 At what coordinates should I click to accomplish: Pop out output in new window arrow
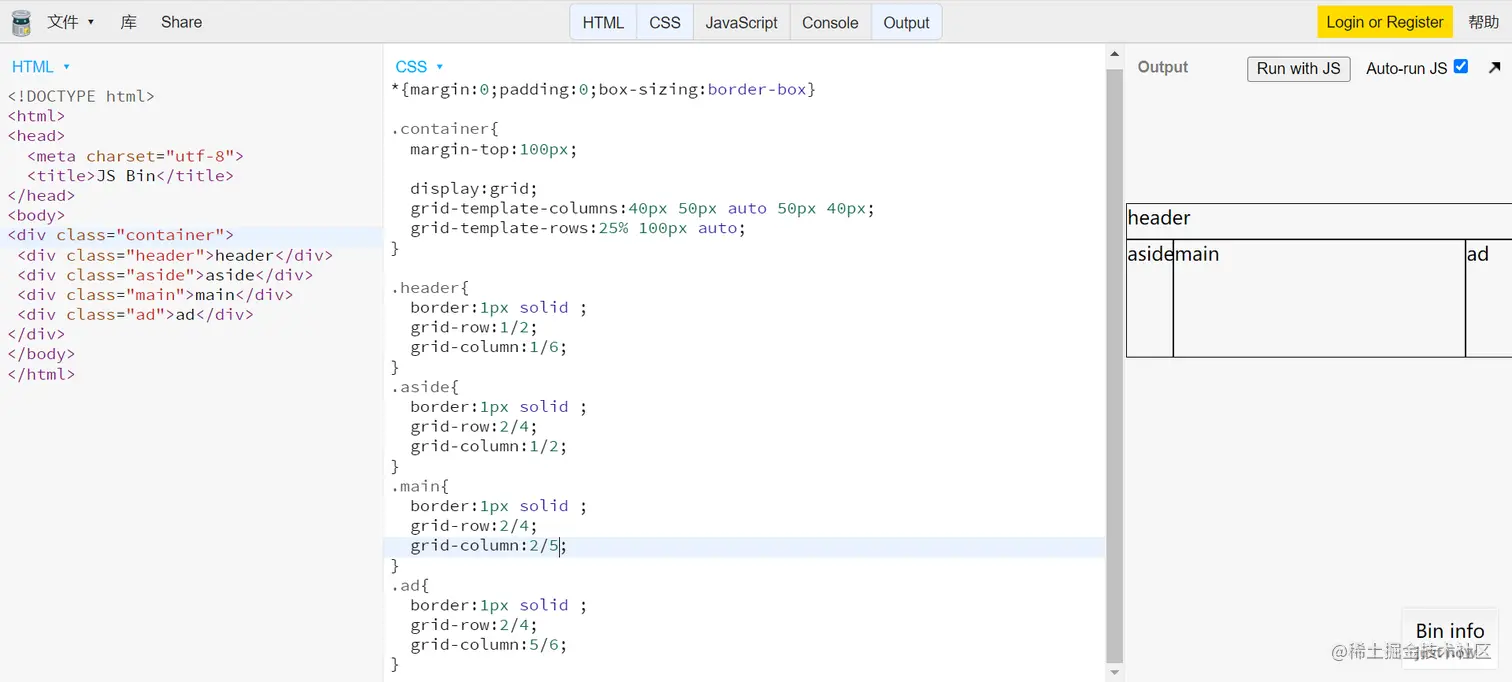click(1494, 68)
